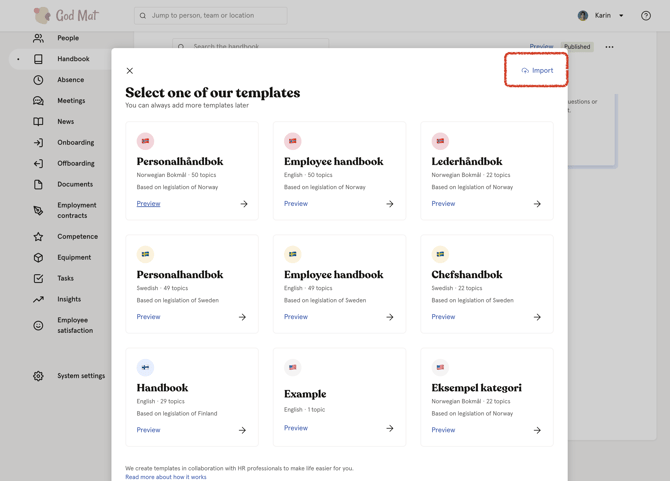Select the Handbook book icon in sidebar
This screenshot has width=670, height=481.
click(x=38, y=59)
